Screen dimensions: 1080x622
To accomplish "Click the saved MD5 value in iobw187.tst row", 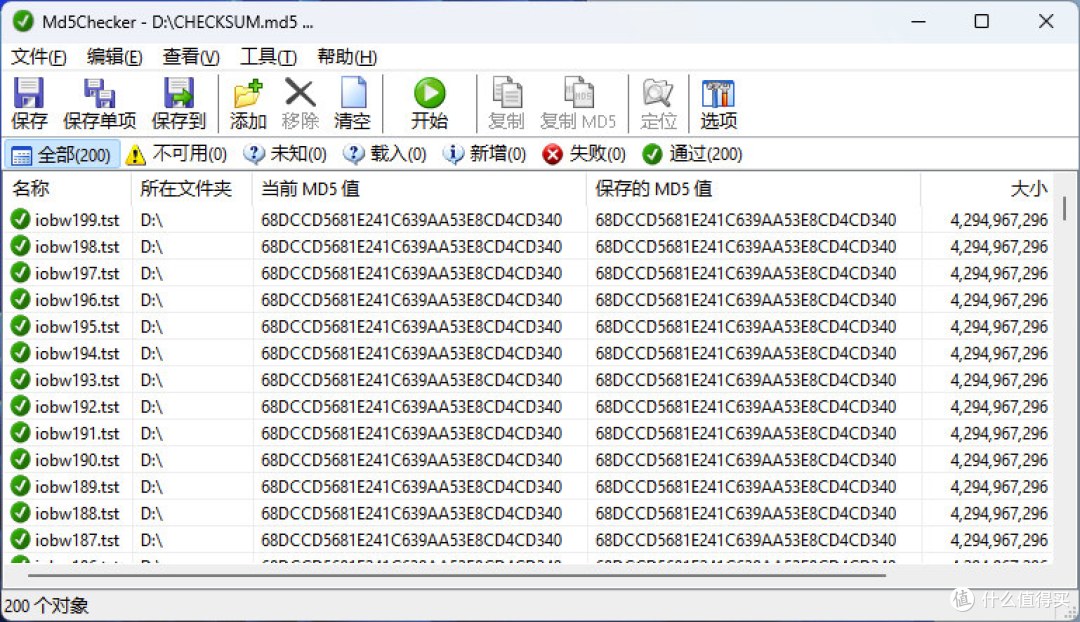I will click(745, 539).
